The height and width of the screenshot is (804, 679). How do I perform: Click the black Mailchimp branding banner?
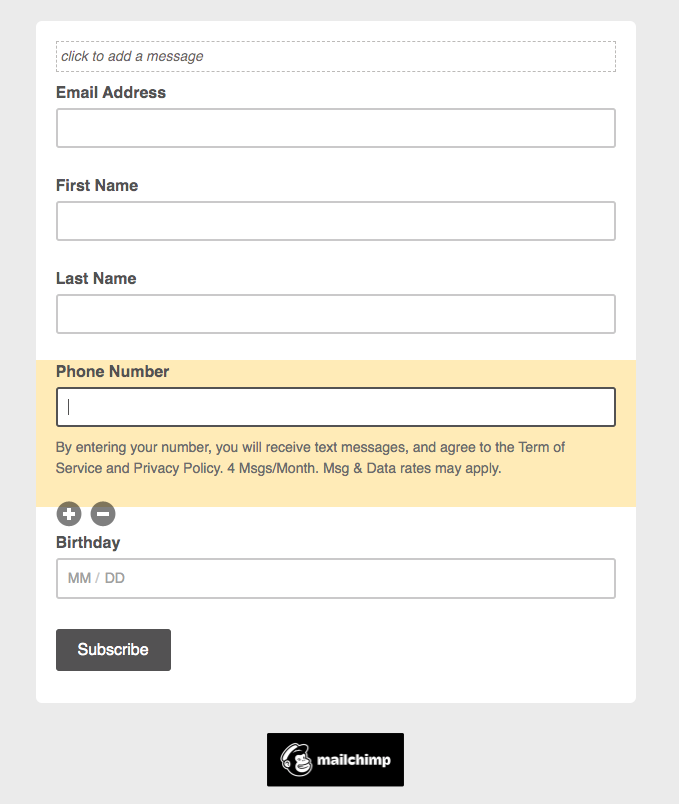pos(335,760)
